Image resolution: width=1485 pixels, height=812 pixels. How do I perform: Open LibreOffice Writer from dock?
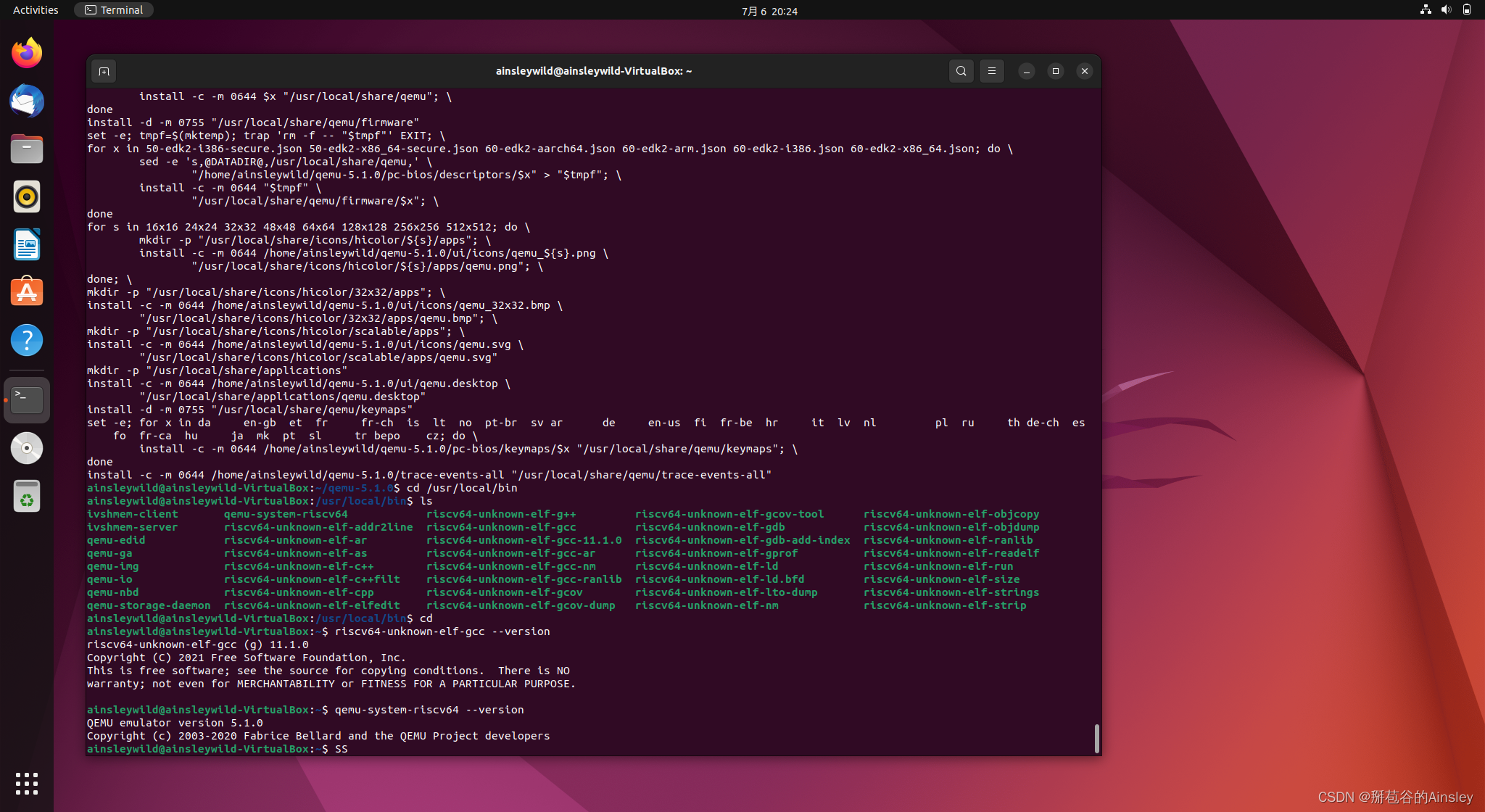27,244
